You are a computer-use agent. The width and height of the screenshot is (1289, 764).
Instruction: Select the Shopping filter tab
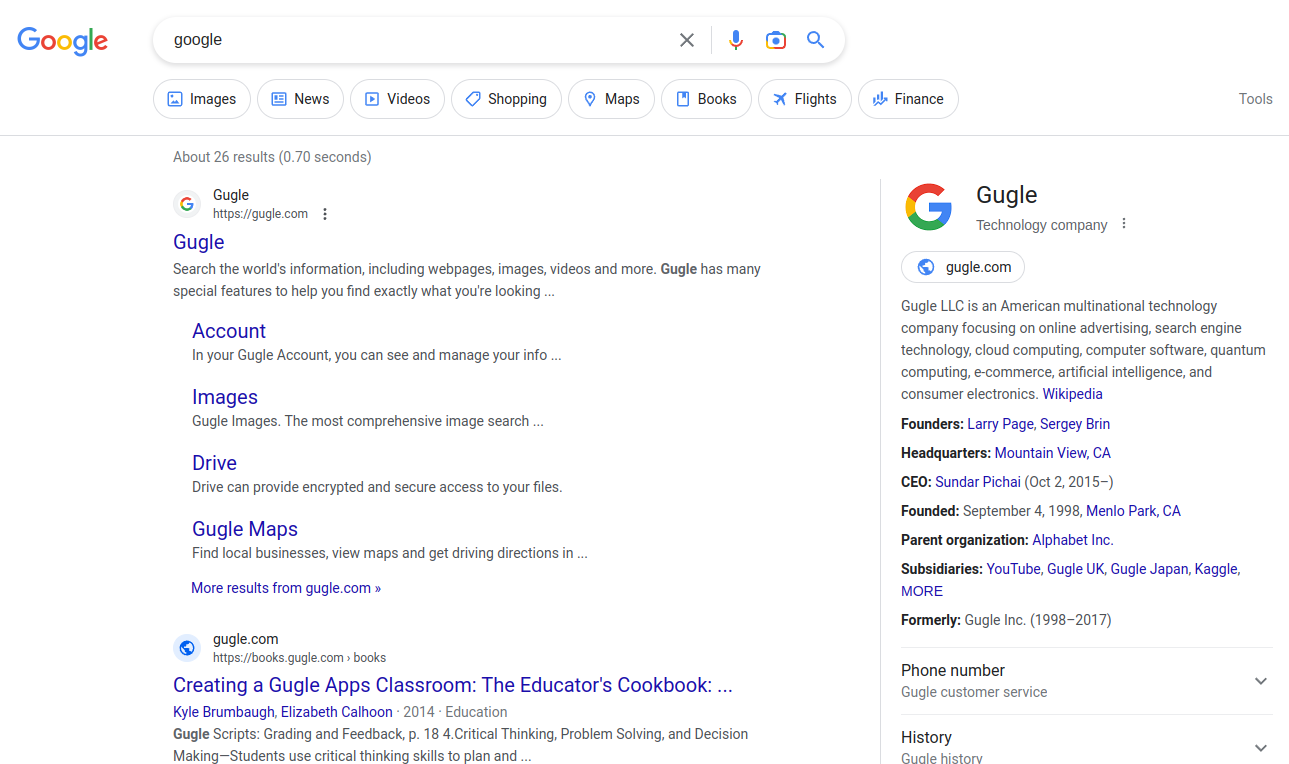point(506,99)
